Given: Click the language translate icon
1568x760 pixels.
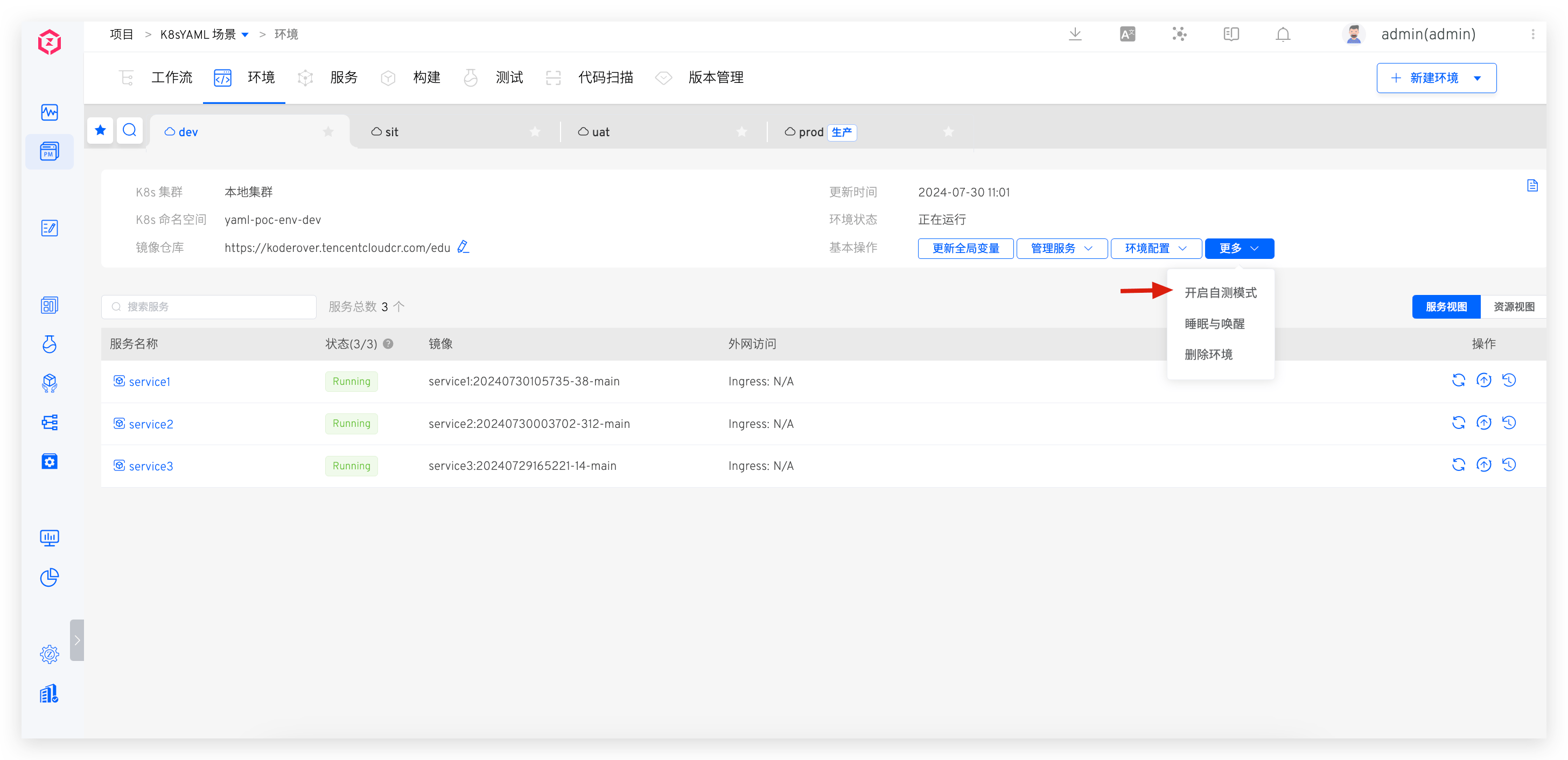Looking at the screenshot, I should 1128,34.
